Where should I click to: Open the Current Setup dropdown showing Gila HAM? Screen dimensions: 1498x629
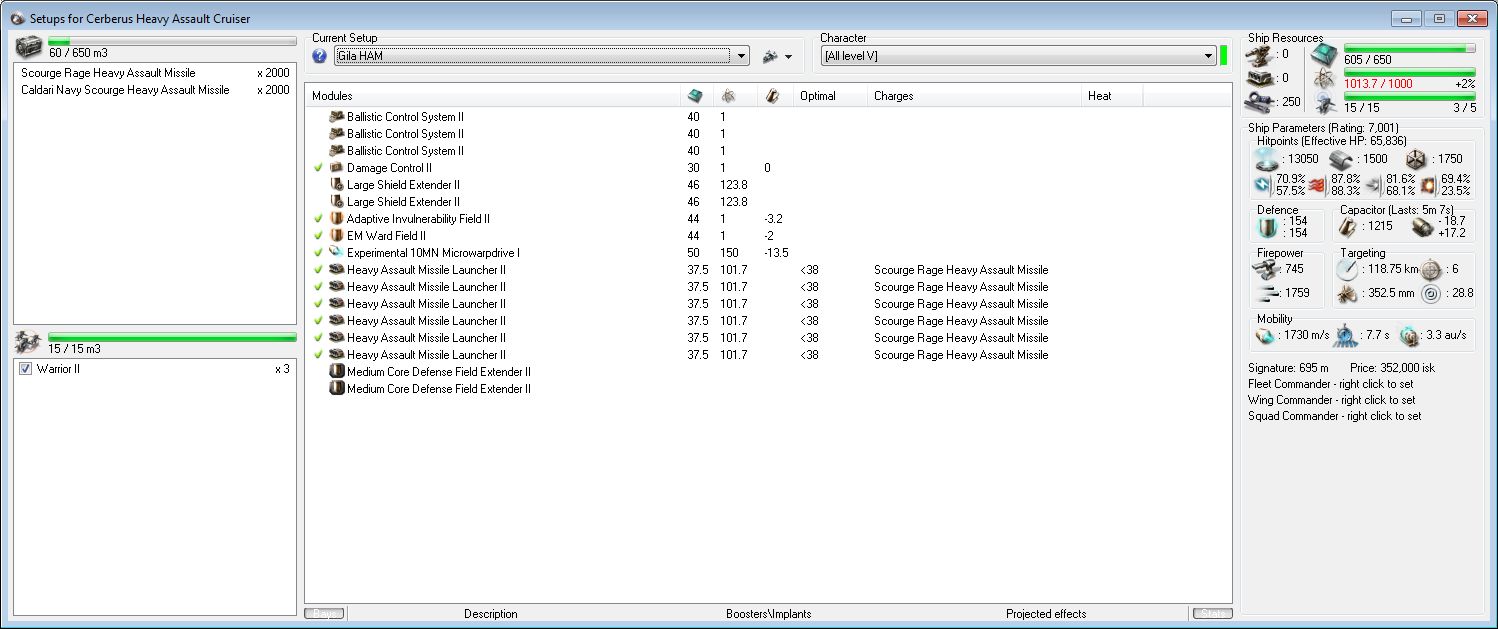click(742, 57)
